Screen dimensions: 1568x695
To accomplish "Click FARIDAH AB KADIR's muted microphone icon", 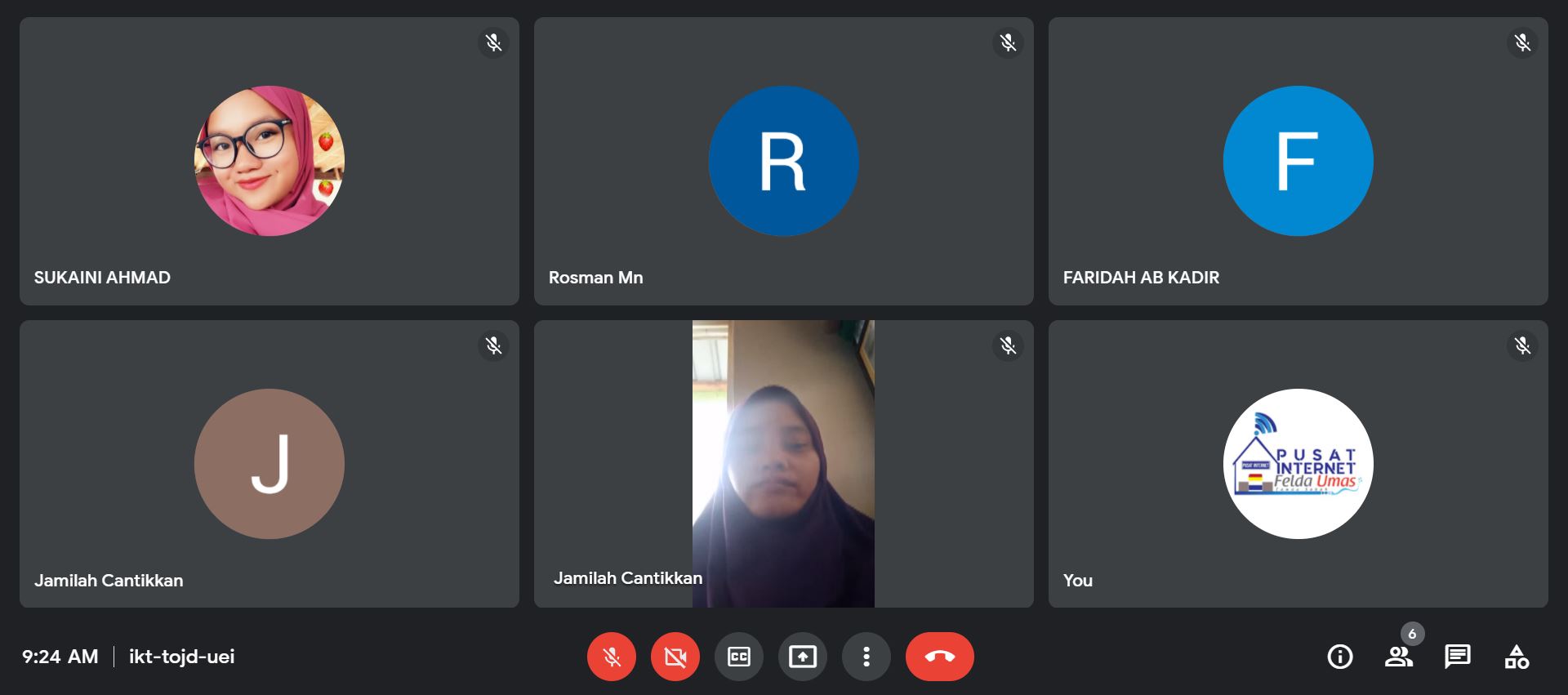I will (1522, 42).
